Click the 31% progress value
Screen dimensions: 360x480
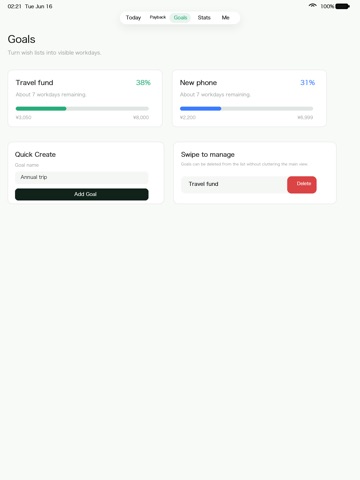[x=307, y=83]
